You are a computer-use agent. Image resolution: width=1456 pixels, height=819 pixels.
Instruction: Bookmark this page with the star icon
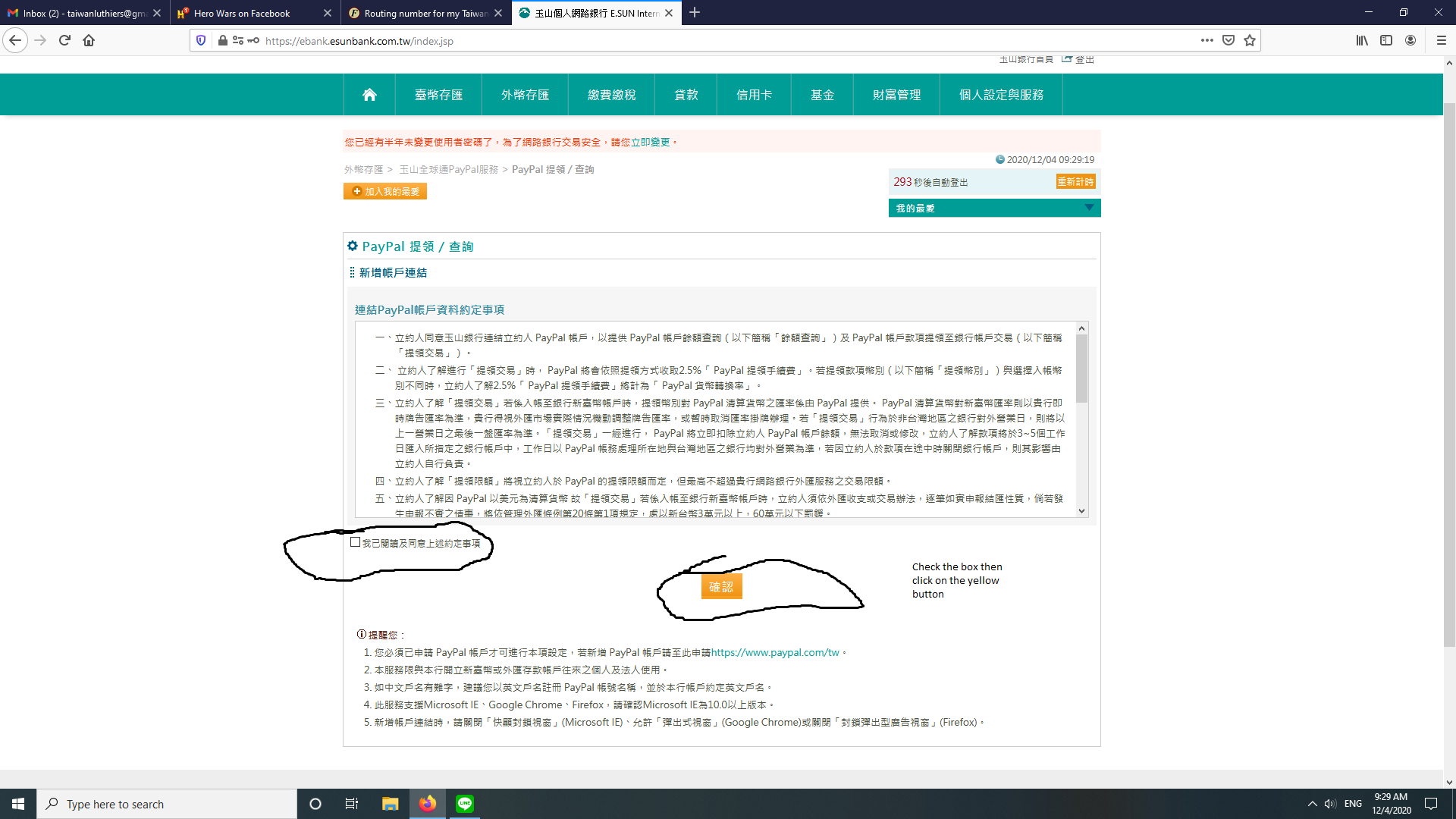tap(1248, 40)
